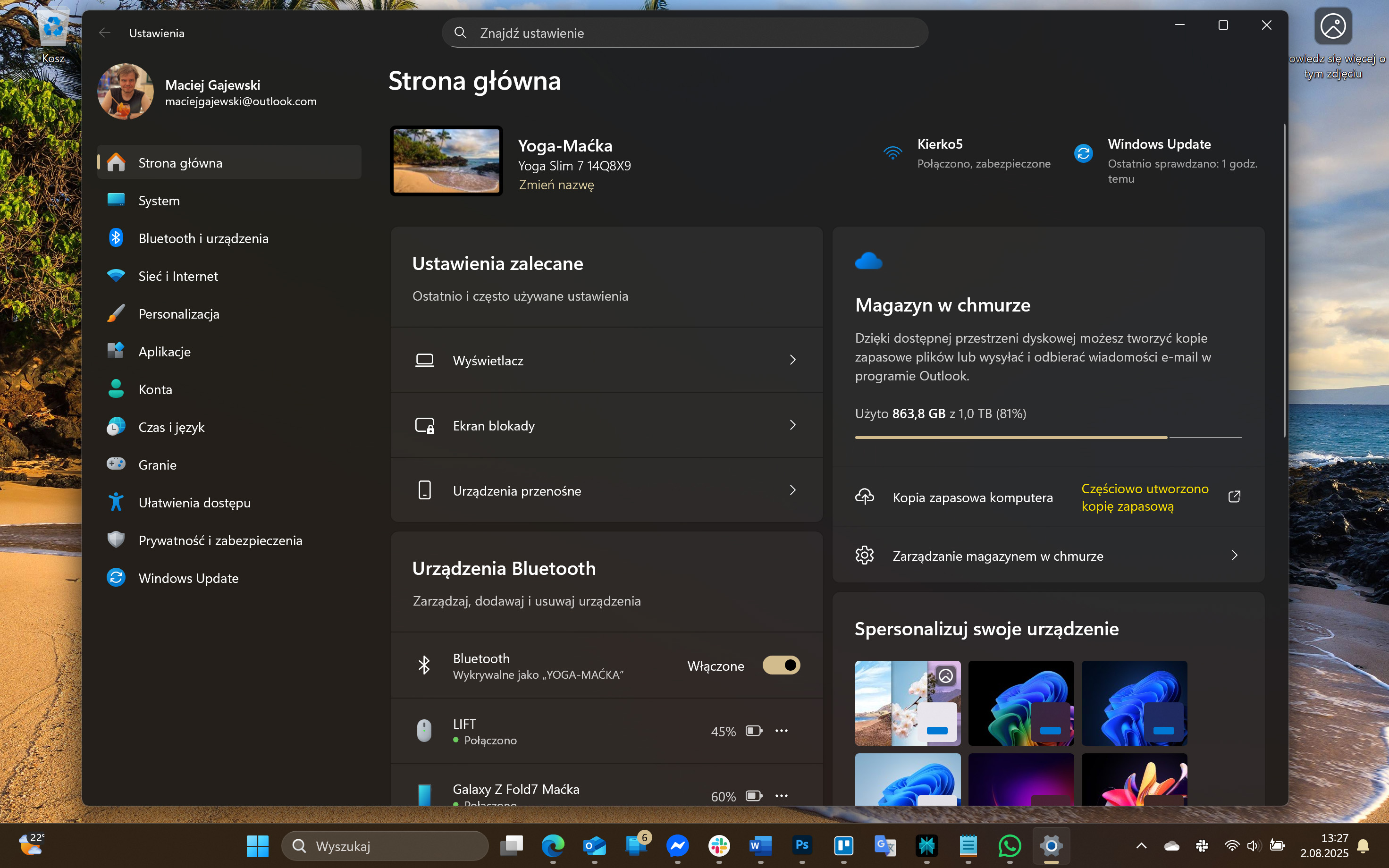This screenshot has height=868, width=1389.
Task: Select Strona główna in sidebar
Action: point(229,162)
